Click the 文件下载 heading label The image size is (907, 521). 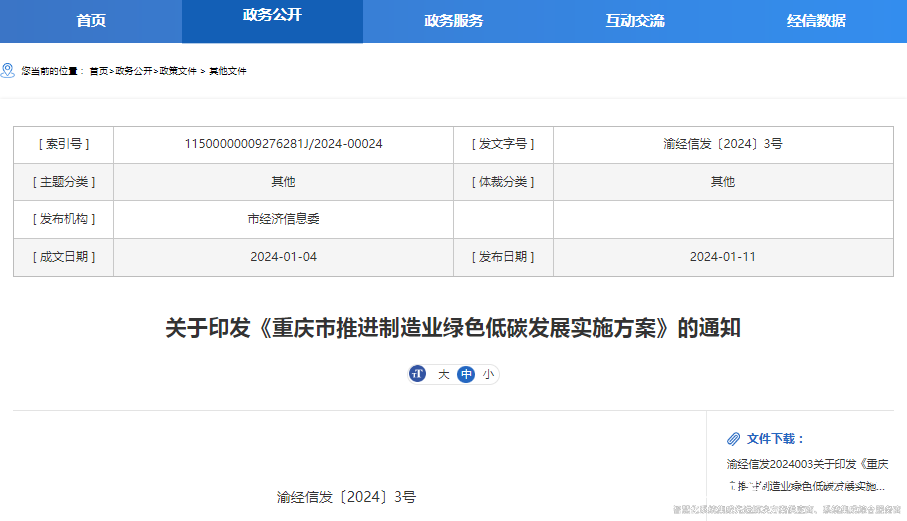pyautogui.click(x=775, y=439)
